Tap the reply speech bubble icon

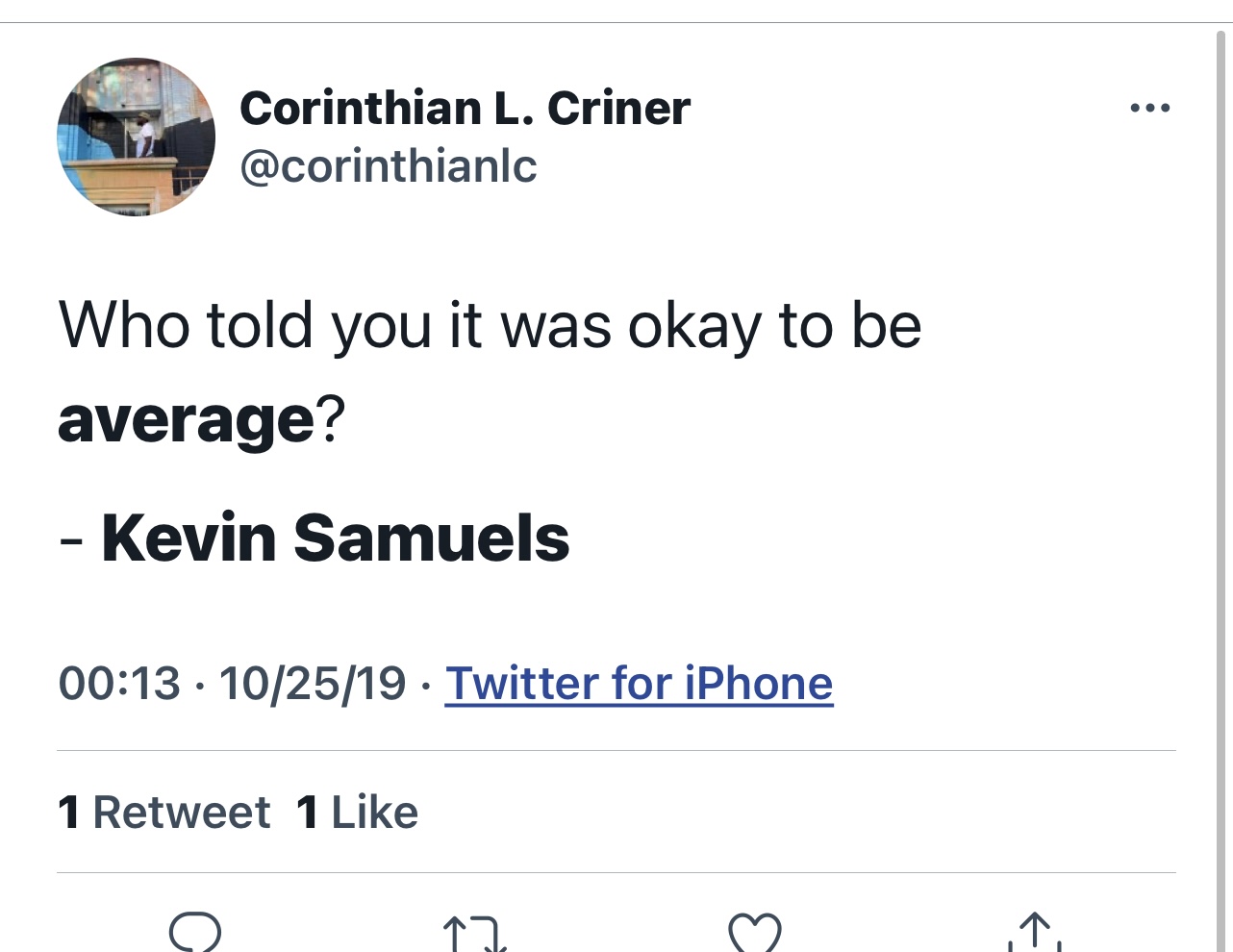pos(195,931)
